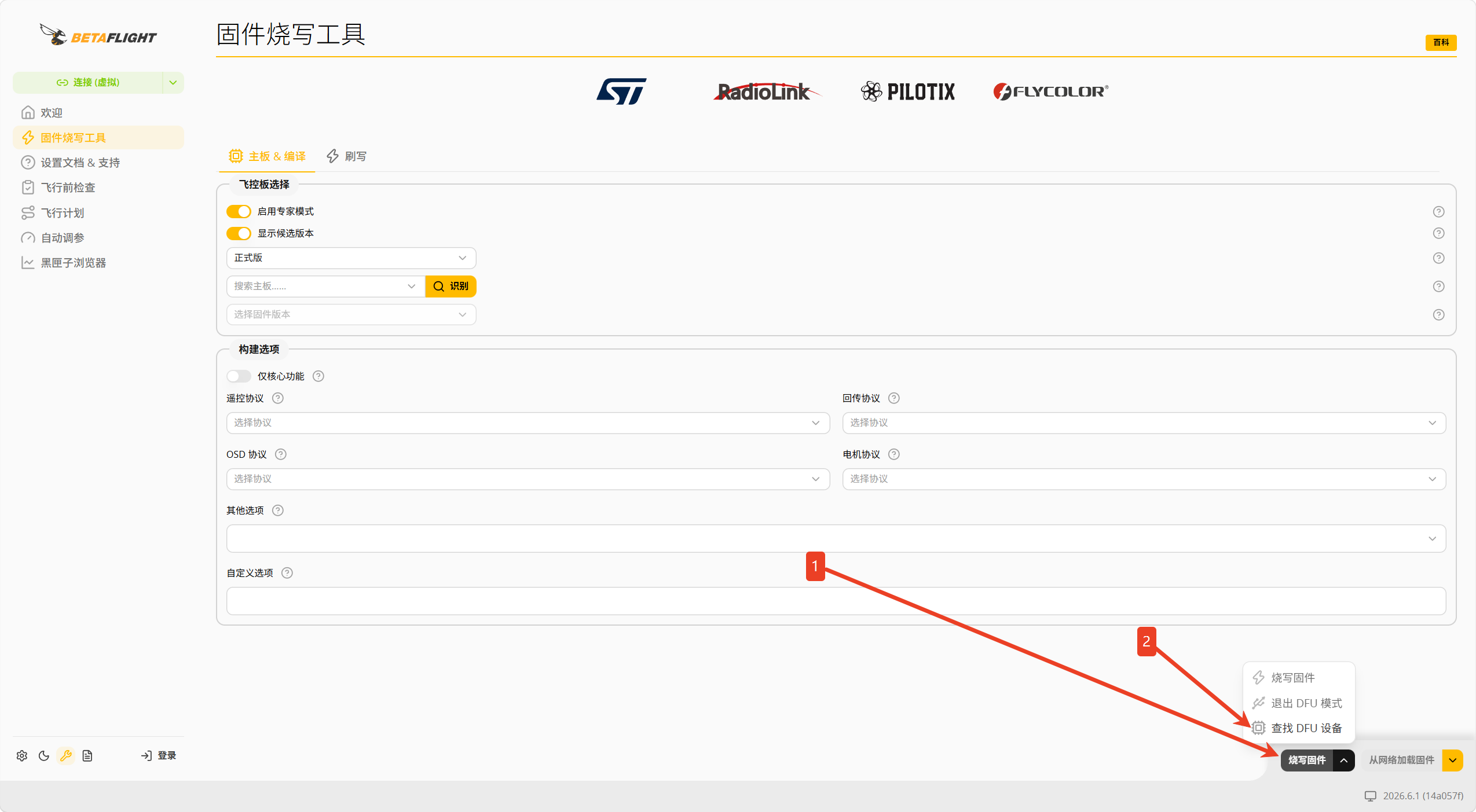Disable the 显示候选版本 toggle
Screen dimensions: 1476x812
click(x=239, y=233)
